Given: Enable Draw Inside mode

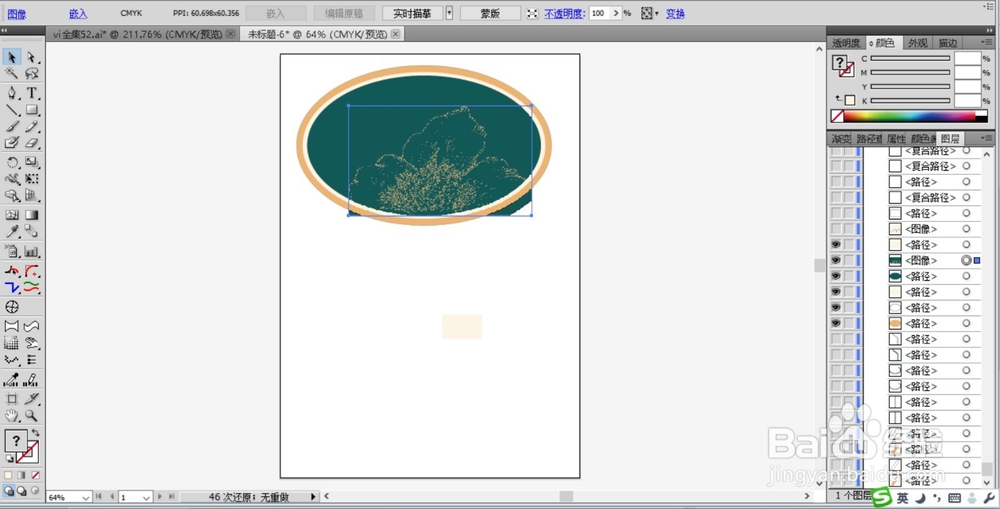Looking at the screenshot, I should [x=34, y=491].
